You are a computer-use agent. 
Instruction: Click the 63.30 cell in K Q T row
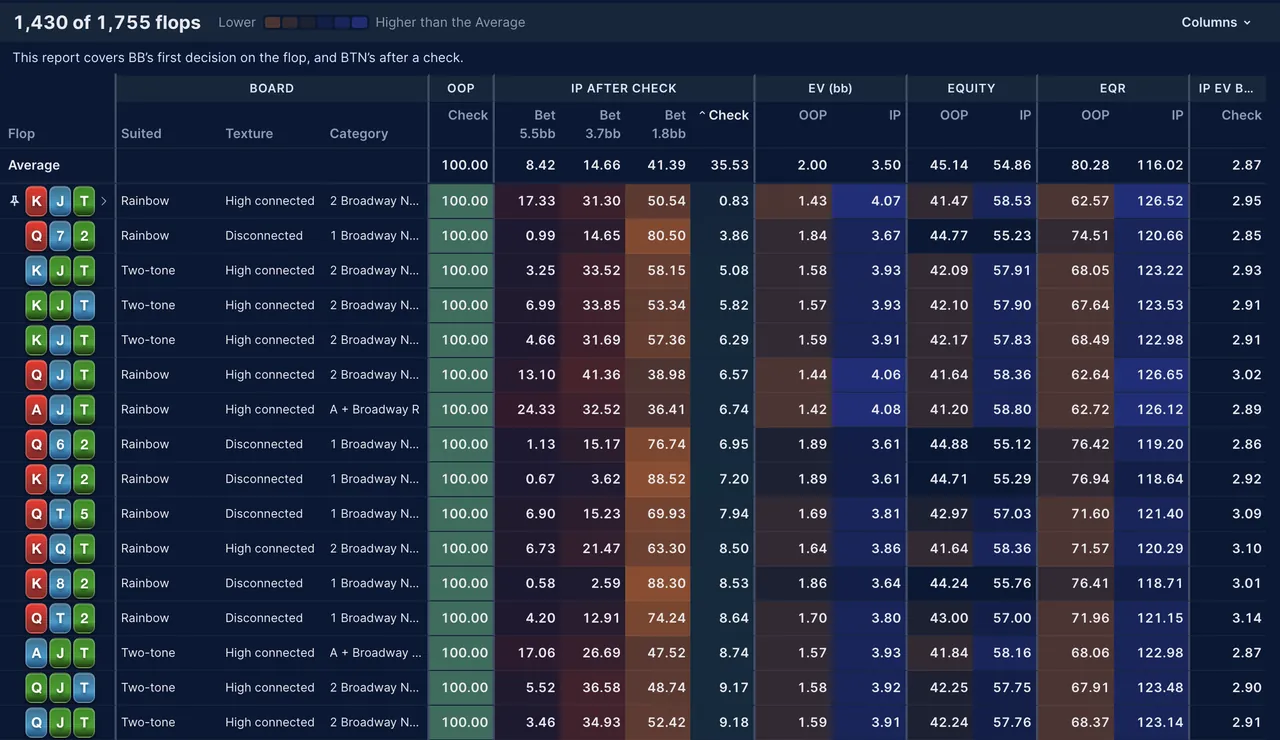(658, 549)
